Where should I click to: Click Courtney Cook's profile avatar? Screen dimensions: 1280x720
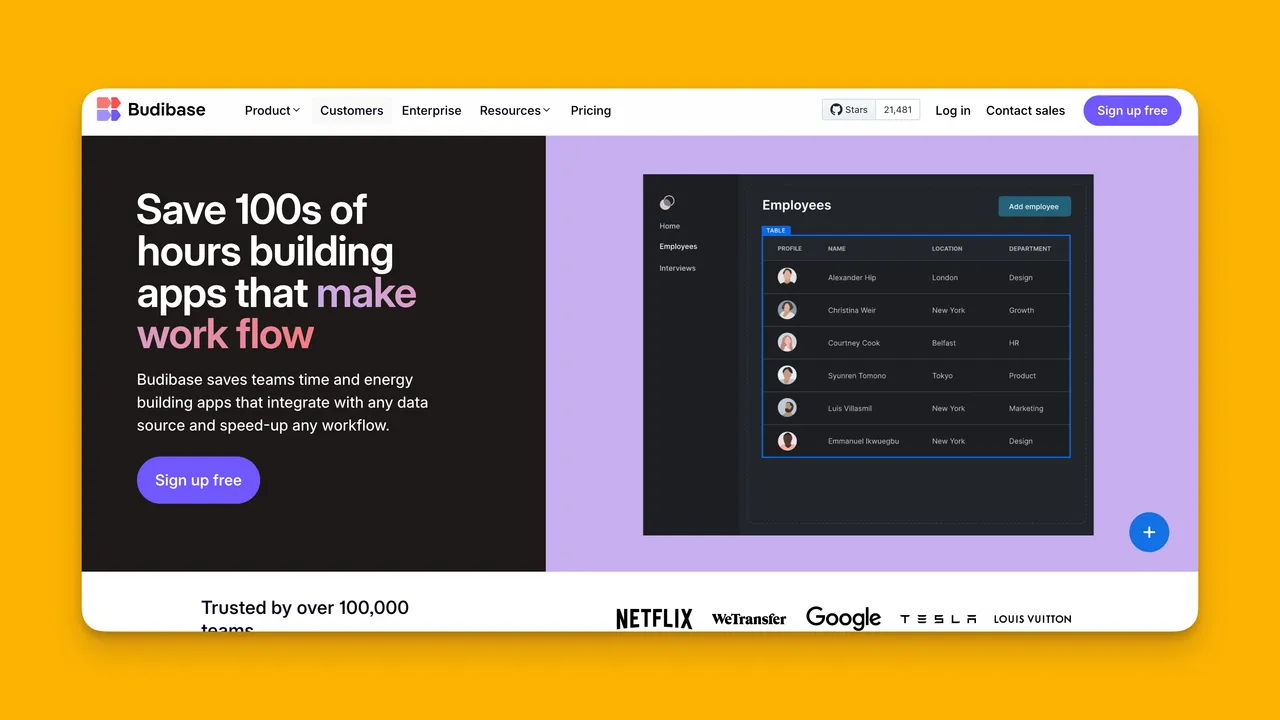pyautogui.click(x=787, y=343)
